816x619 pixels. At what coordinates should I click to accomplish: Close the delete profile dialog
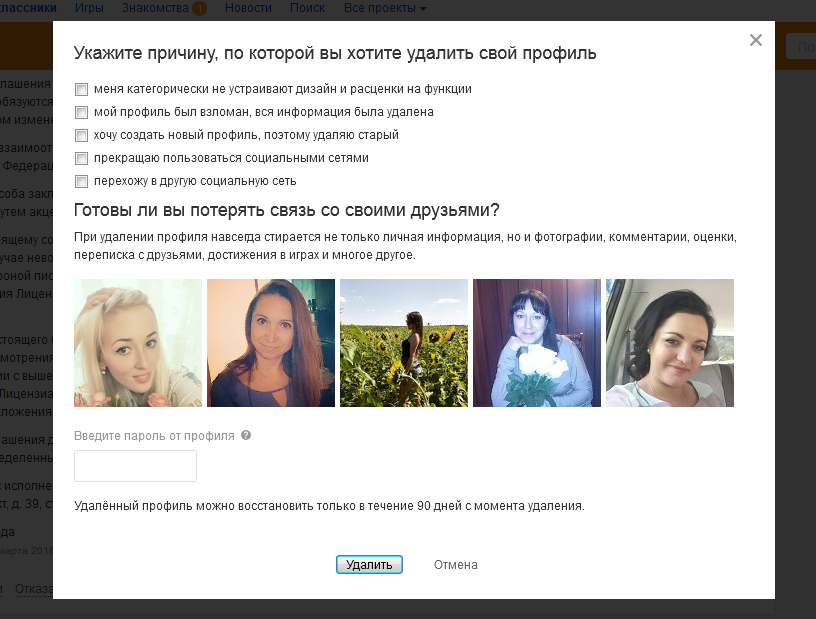point(755,40)
